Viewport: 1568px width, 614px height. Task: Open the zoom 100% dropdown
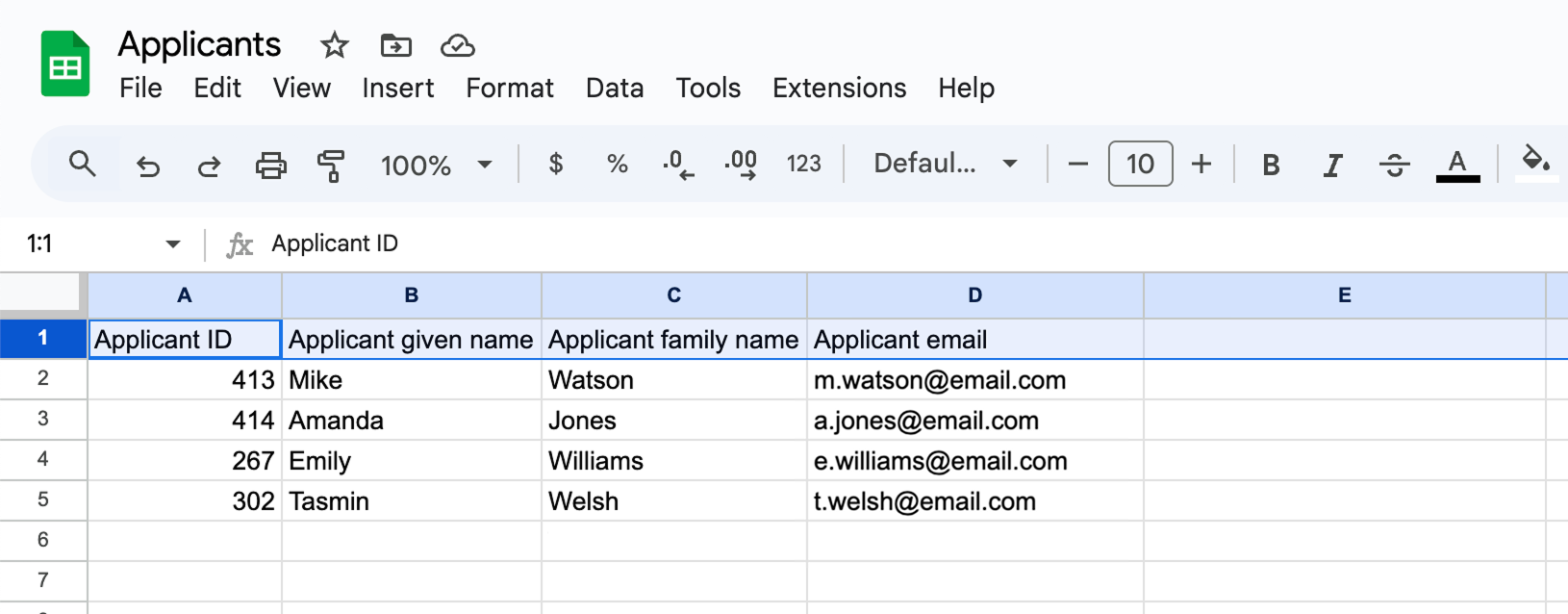click(x=437, y=166)
